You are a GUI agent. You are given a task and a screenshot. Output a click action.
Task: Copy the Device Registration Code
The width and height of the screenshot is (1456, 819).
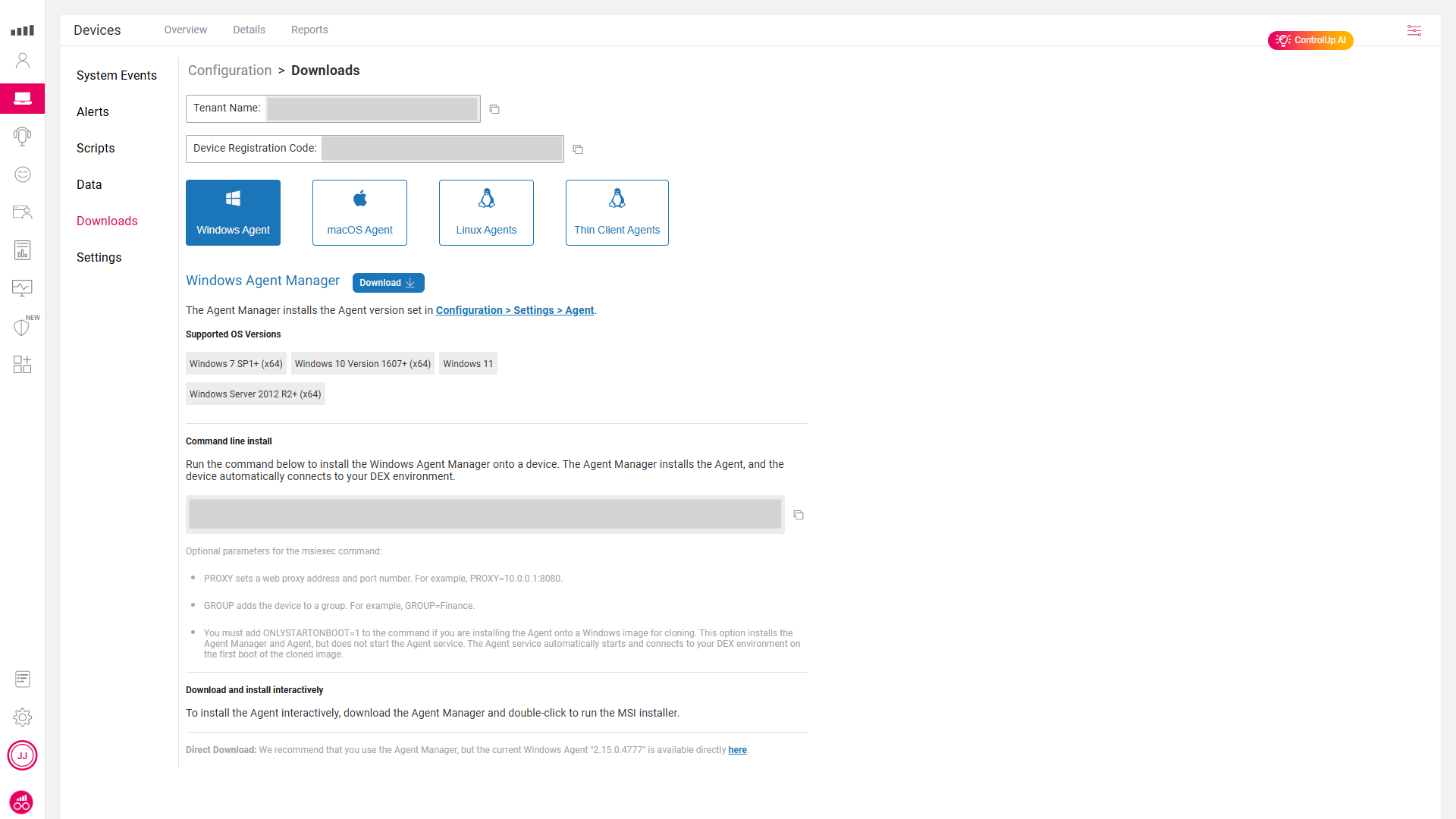click(578, 149)
